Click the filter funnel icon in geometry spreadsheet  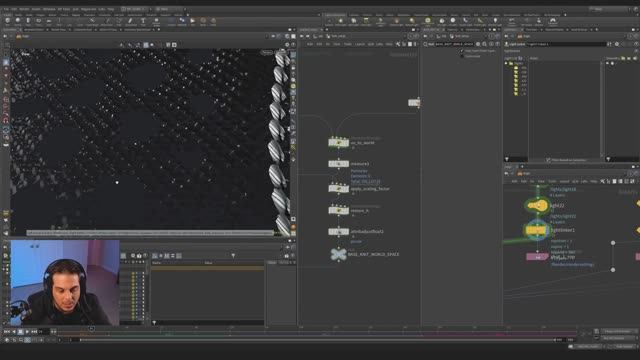[233, 256]
